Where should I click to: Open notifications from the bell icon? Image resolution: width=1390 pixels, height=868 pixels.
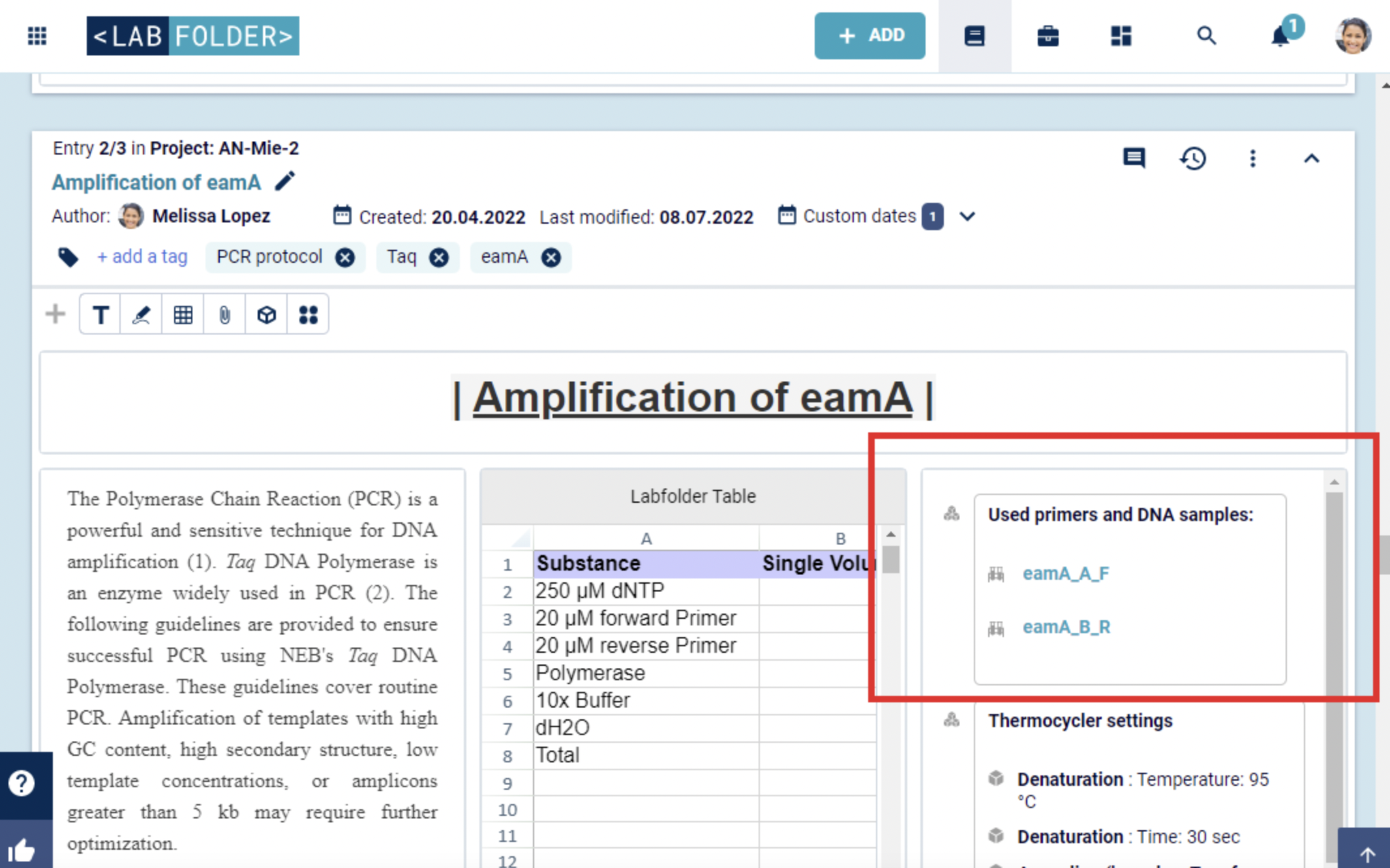(1280, 36)
